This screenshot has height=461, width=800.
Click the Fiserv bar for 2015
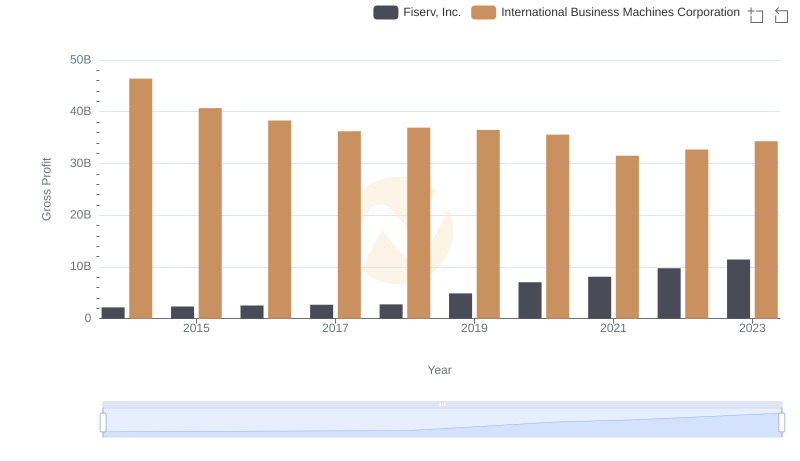(x=183, y=312)
